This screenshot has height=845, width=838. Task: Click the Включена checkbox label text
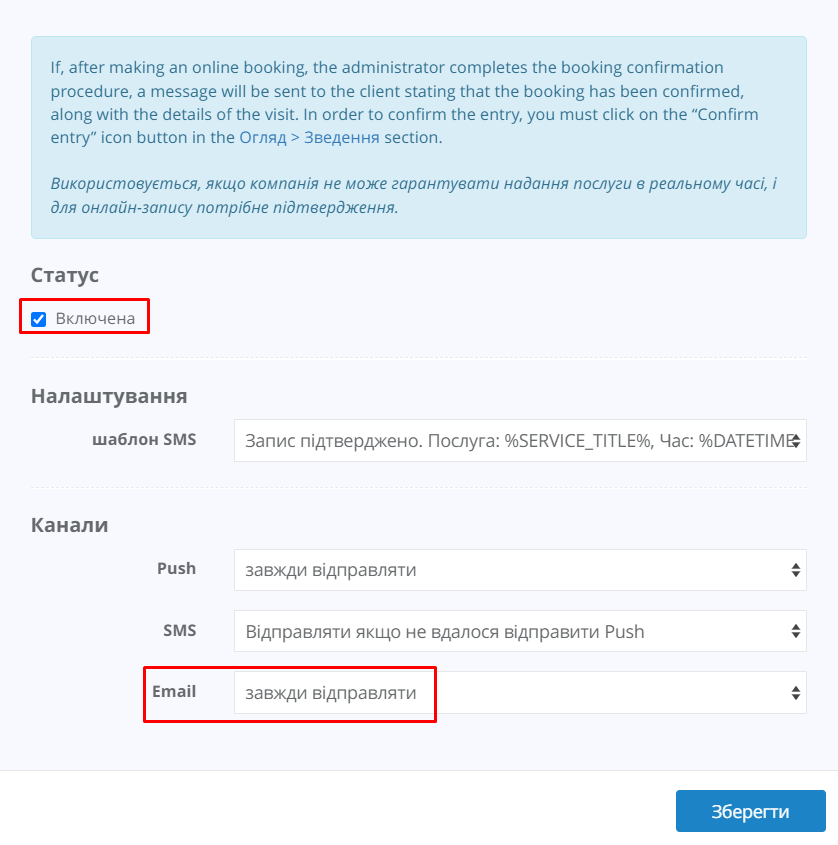pyautogui.click(x=95, y=318)
